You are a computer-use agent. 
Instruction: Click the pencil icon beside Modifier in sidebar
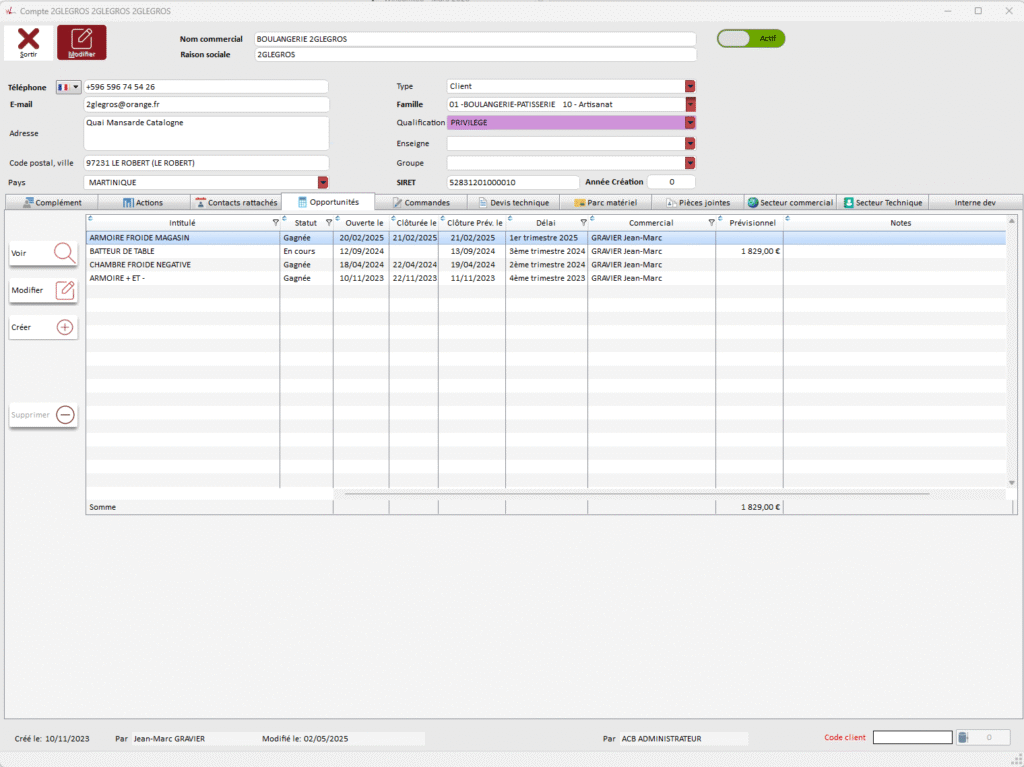[x=65, y=290]
